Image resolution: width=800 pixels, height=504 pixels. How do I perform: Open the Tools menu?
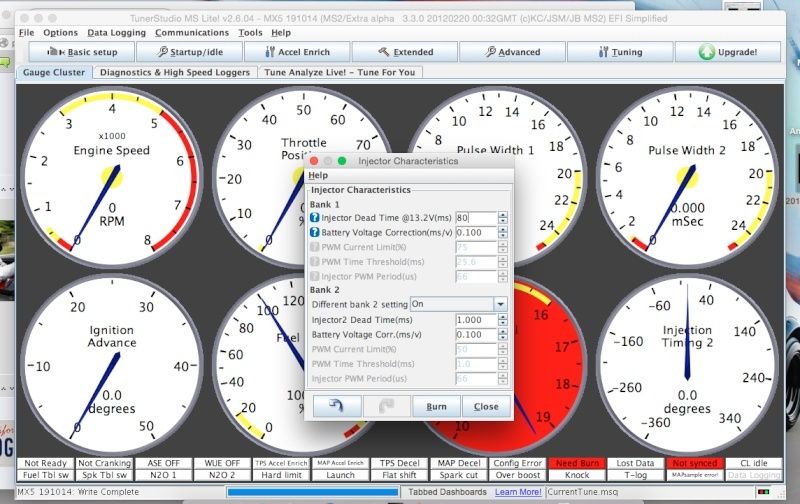click(x=250, y=33)
